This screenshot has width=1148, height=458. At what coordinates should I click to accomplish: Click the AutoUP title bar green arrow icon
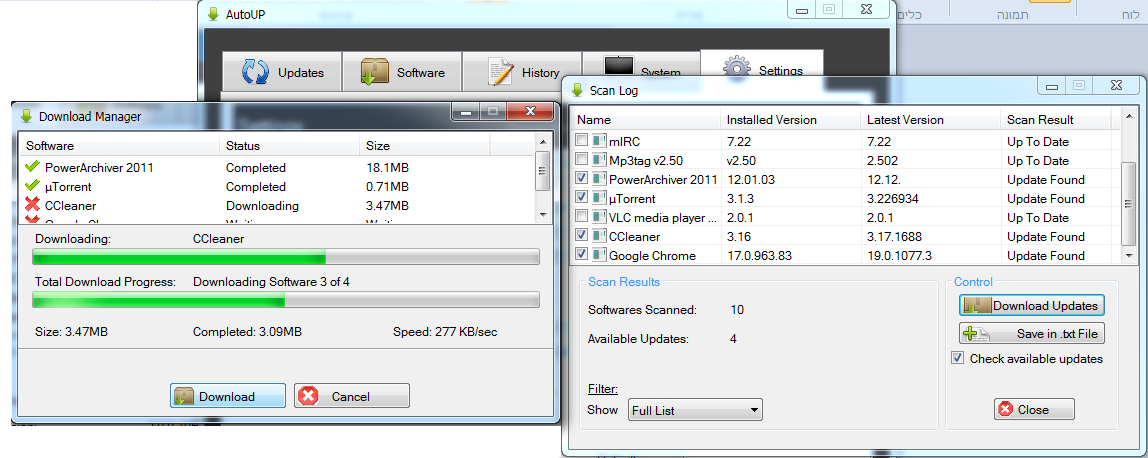[x=213, y=13]
